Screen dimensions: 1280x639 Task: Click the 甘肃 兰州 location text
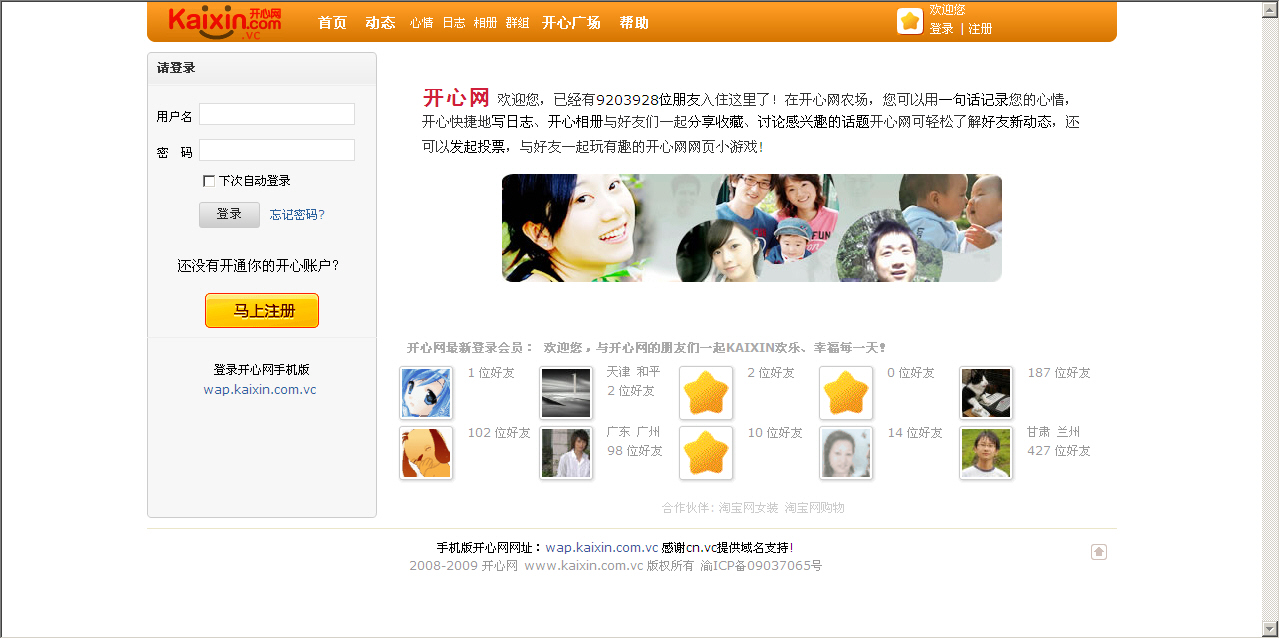[1054, 432]
